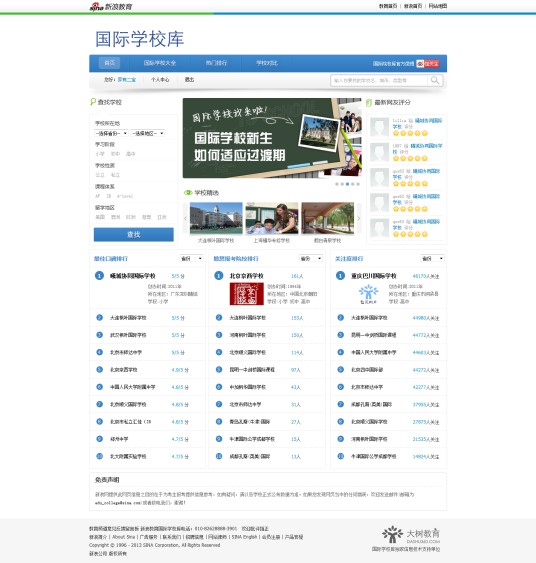
Task: Go to previous school in featured carousel
Action: tap(185, 218)
